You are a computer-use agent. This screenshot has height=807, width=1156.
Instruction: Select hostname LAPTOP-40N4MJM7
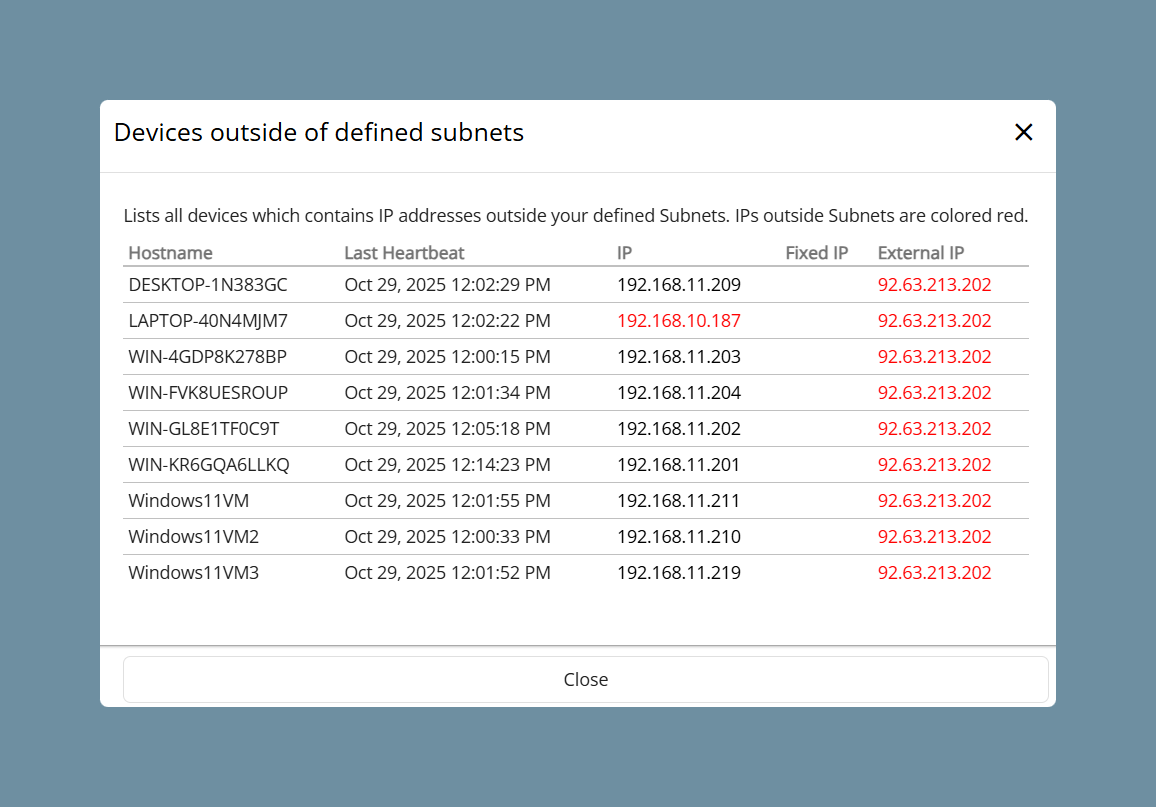208,321
